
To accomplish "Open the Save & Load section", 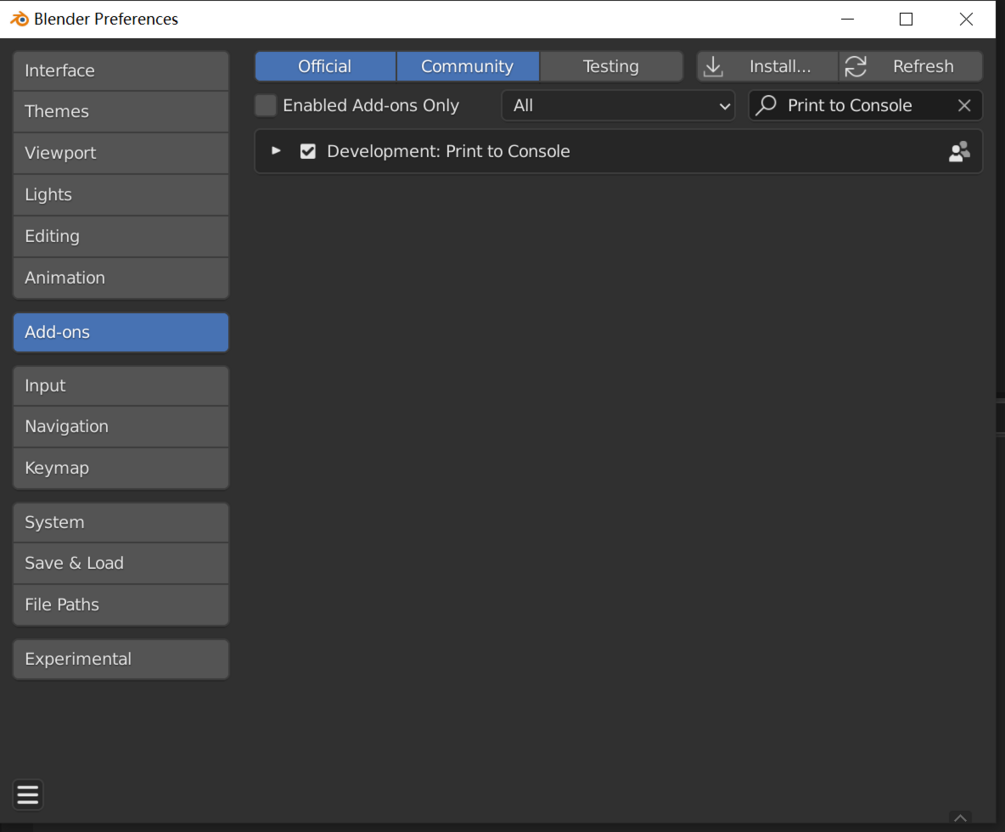I will pyautogui.click(x=120, y=563).
